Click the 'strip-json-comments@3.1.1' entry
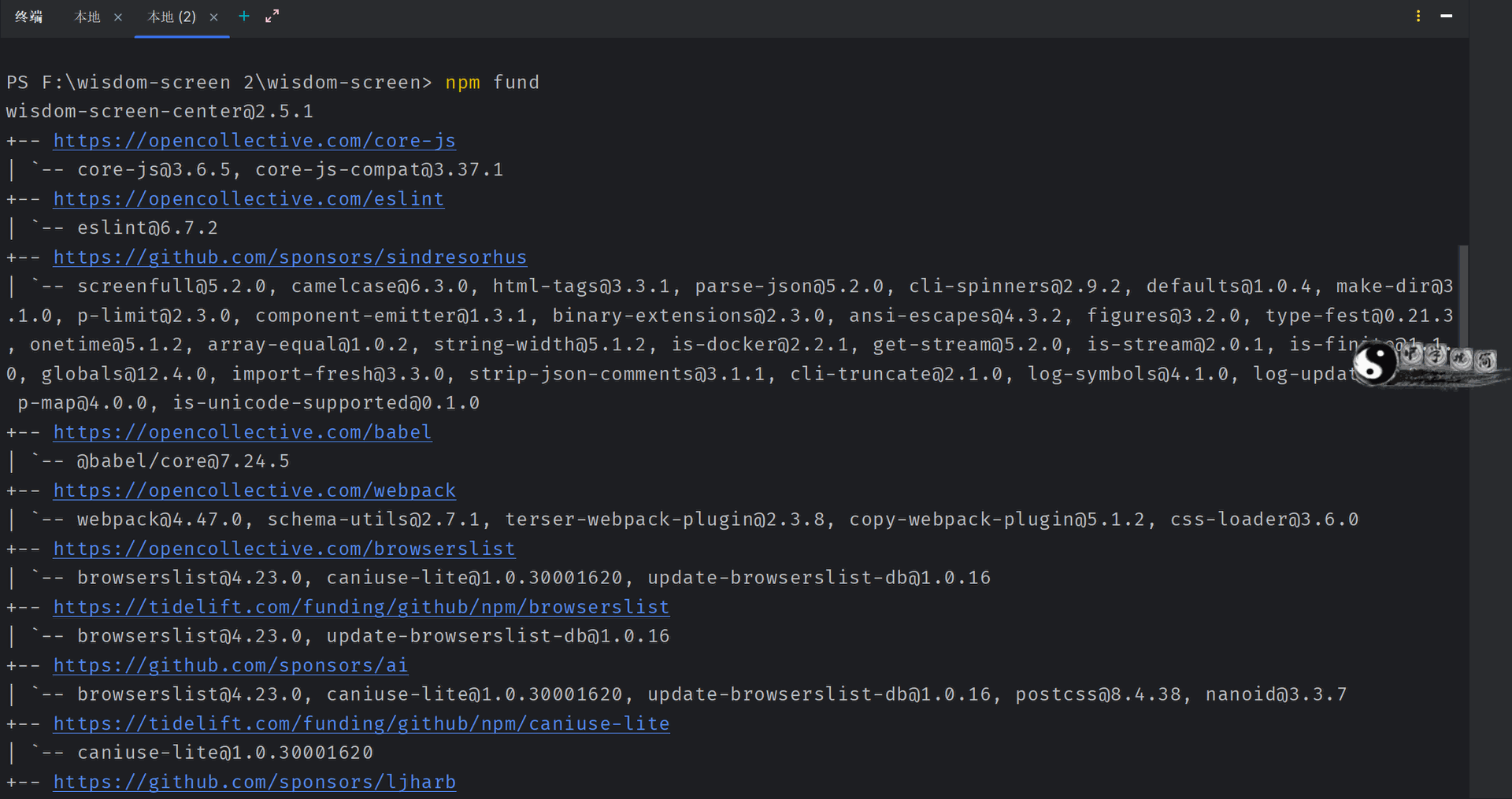This screenshot has height=799, width=1512. pos(617,374)
